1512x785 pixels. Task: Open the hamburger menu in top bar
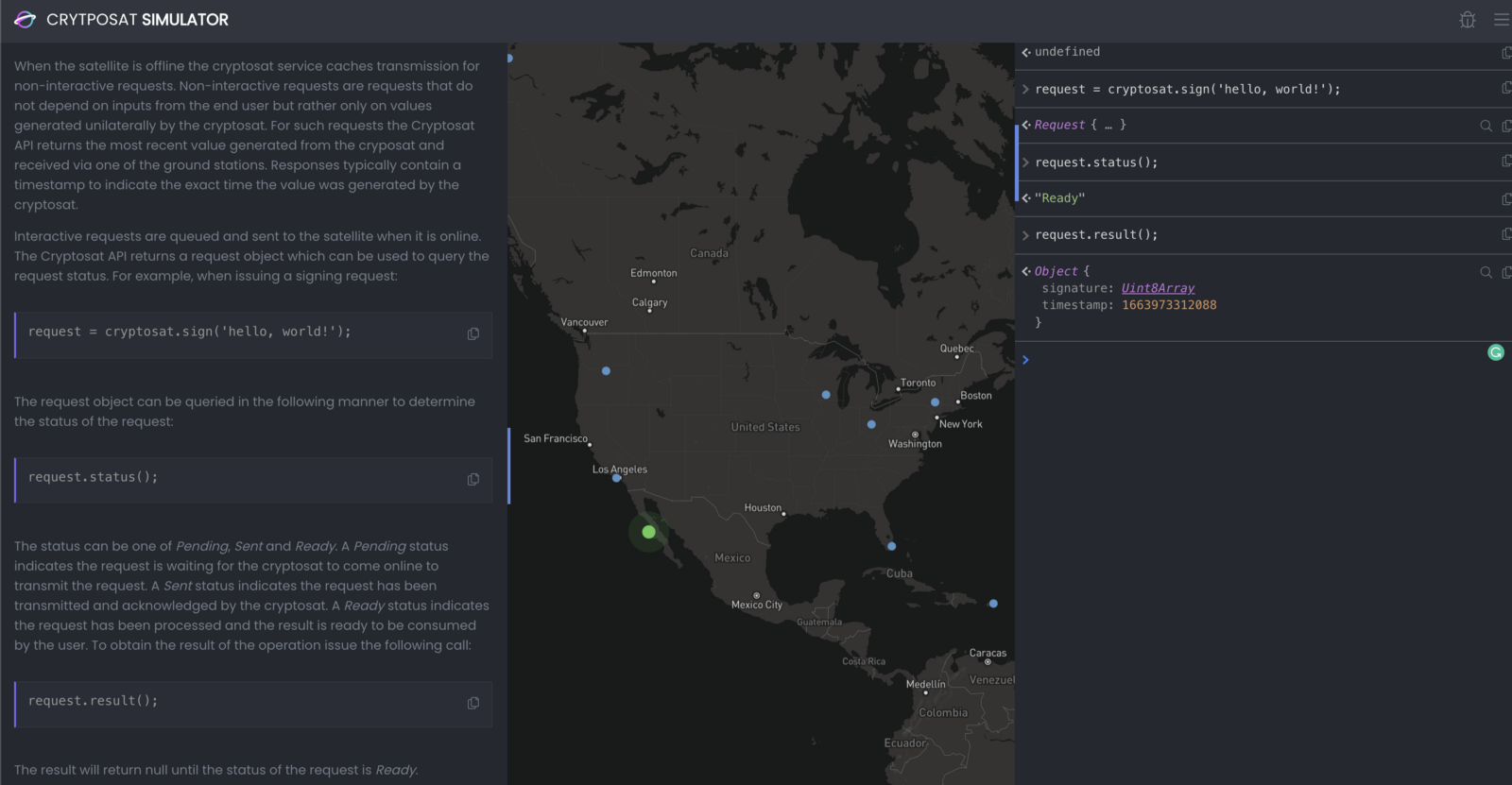click(x=1501, y=20)
